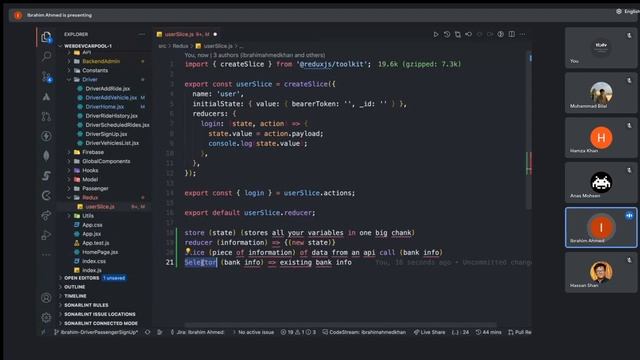The width and height of the screenshot is (640, 360).
Task: Select the userSlice.js editor tab
Action: click(187, 34)
